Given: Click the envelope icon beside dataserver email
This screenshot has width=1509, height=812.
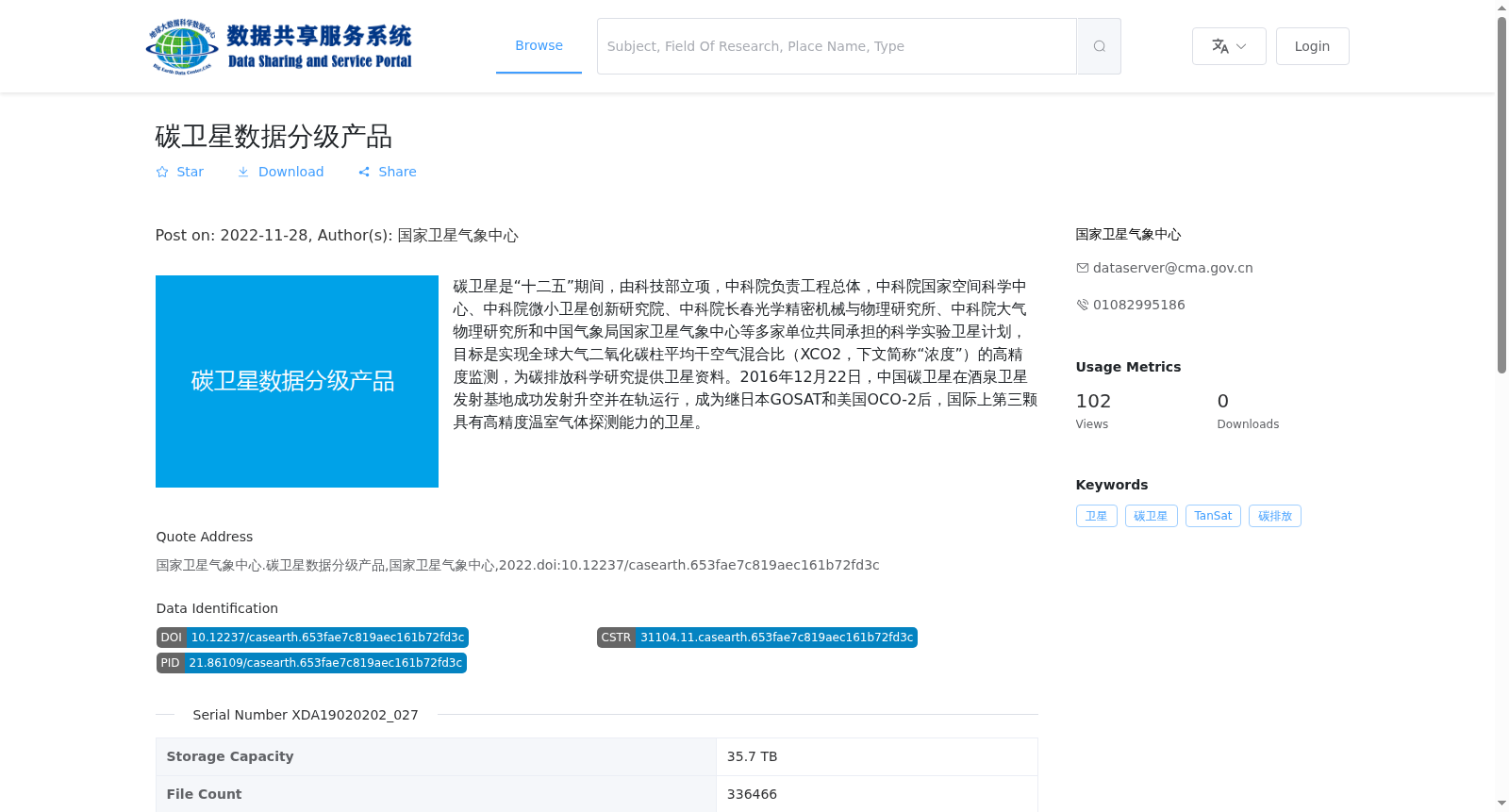Looking at the screenshot, I should [x=1083, y=268].
